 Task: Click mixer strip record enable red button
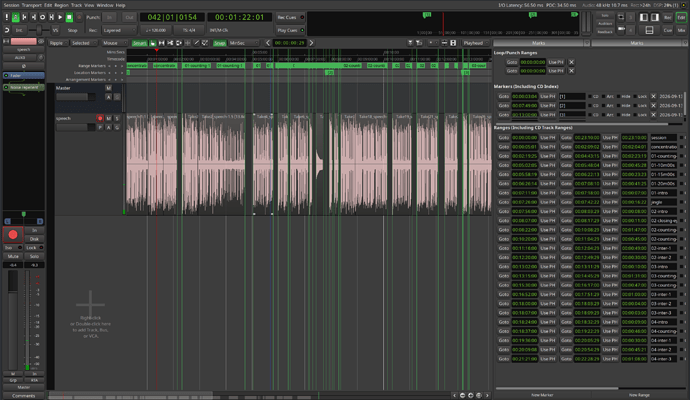[13, 235]
